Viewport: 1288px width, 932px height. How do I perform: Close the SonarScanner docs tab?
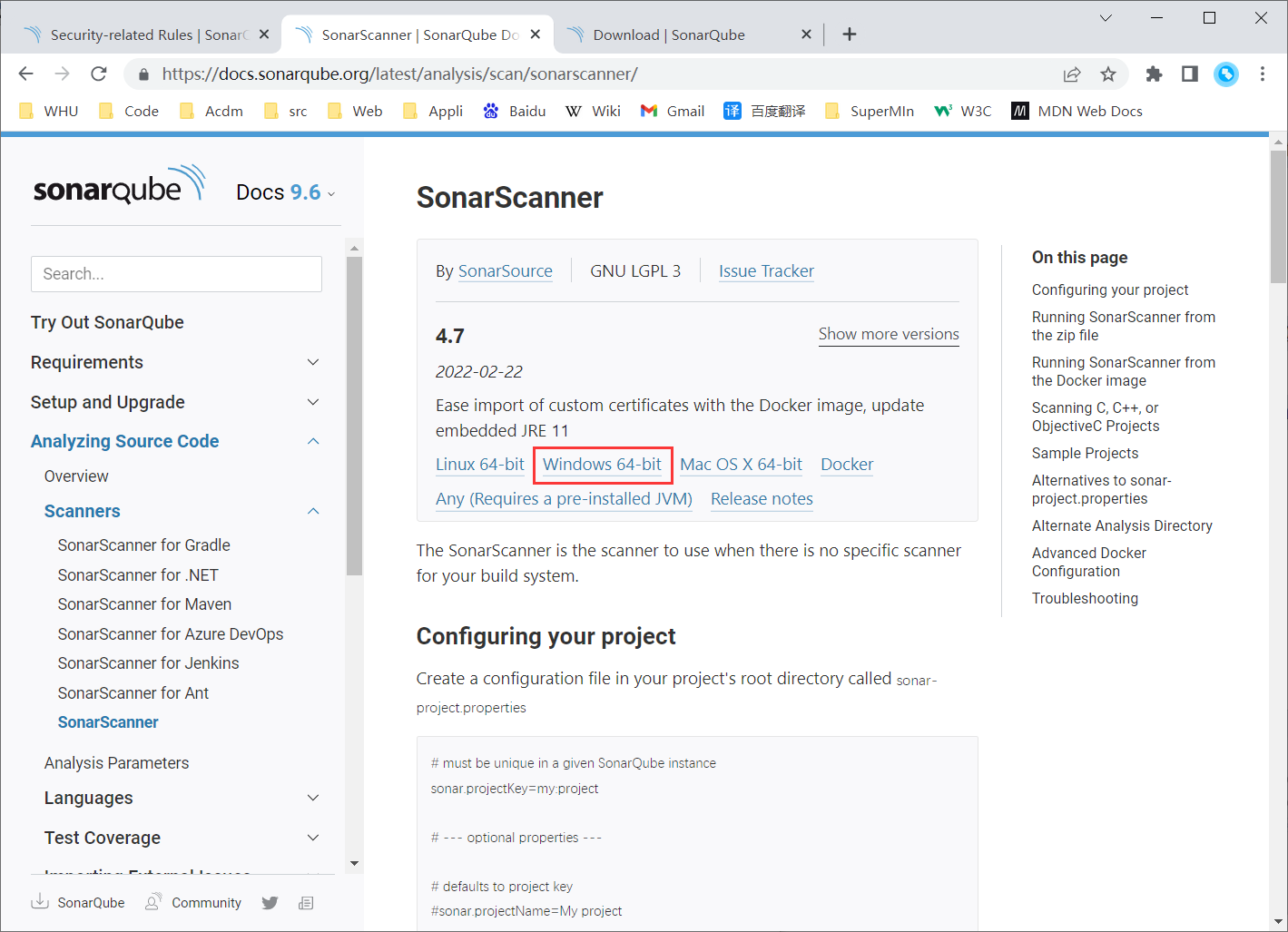(x=536, y=34)
